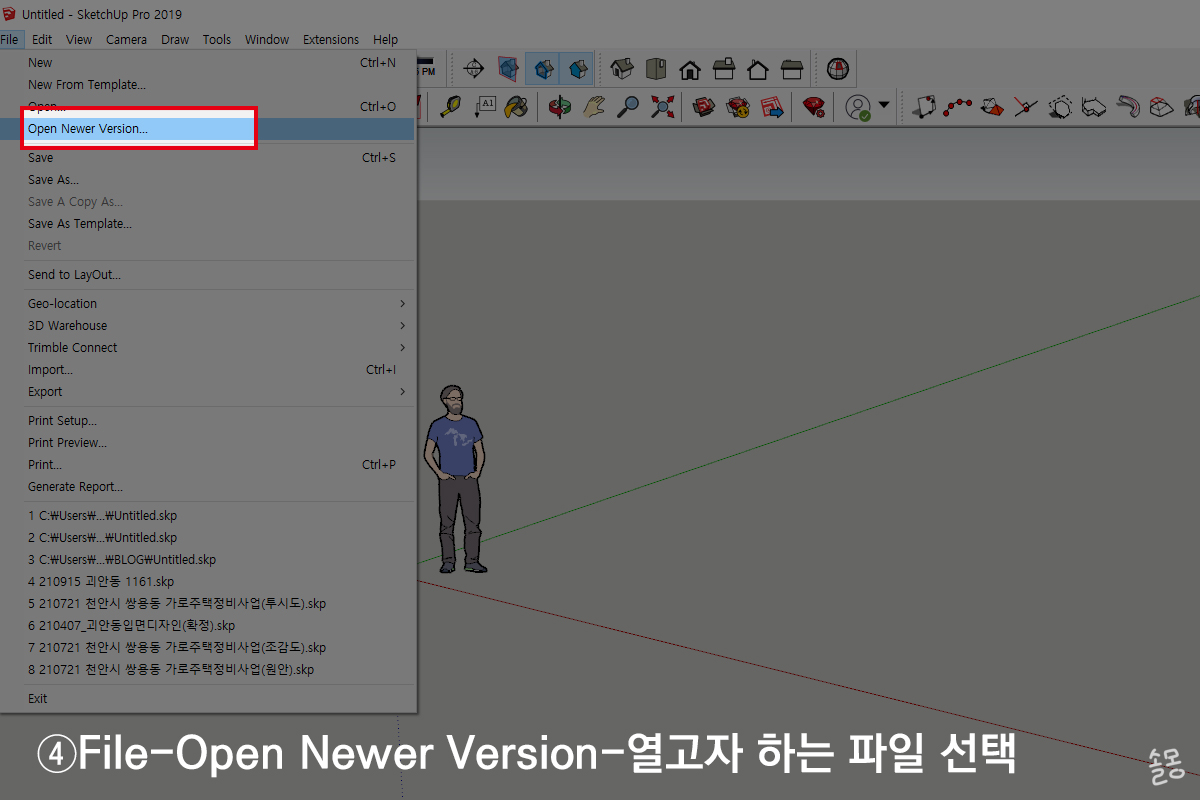Open the Help menu
Image resolution: width=1200 pixels, height=800 pixels.
coord(385,39)
